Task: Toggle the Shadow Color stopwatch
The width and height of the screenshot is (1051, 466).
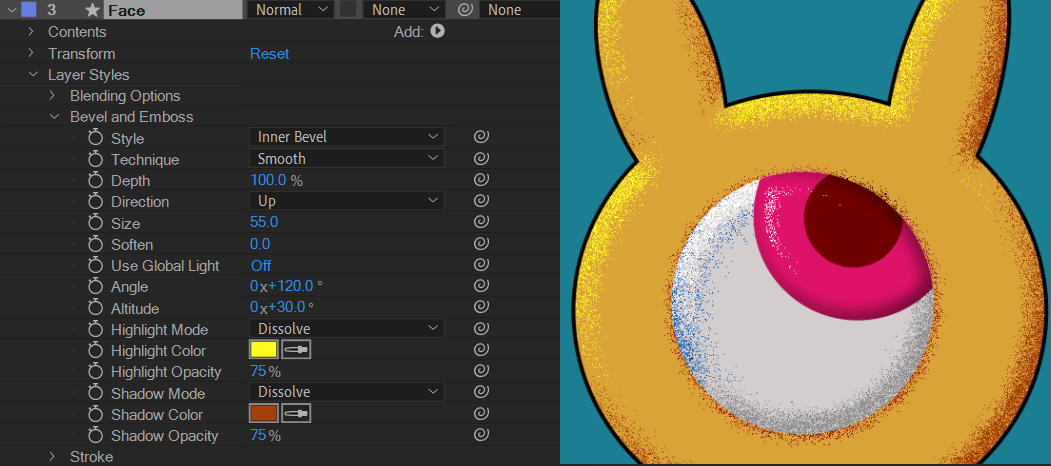Action: pos(96,414)
